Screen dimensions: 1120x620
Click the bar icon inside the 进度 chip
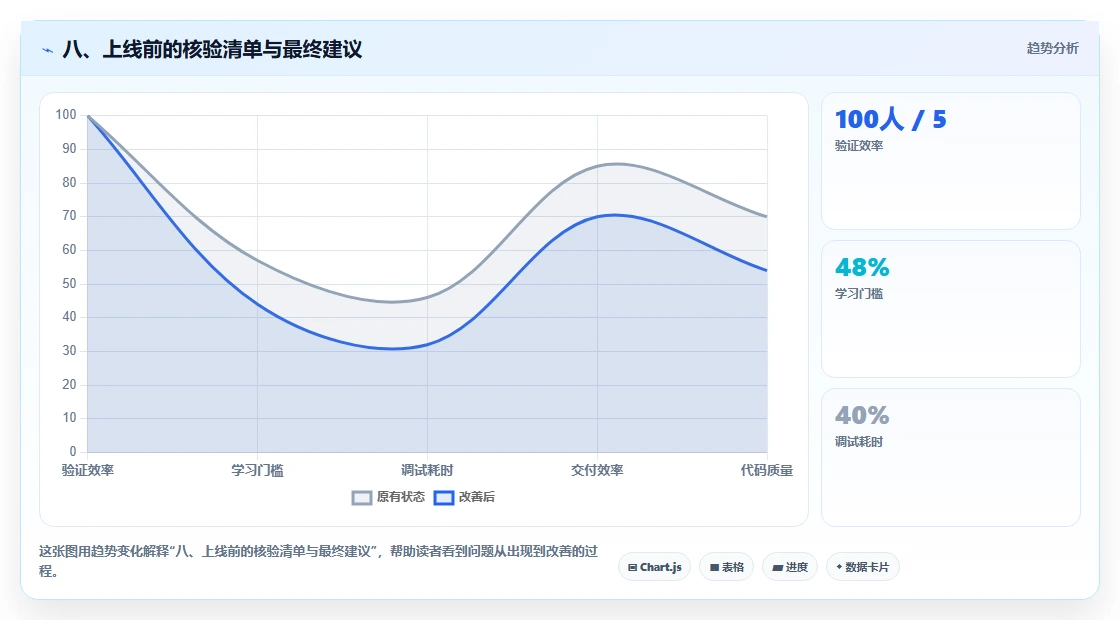778,568
